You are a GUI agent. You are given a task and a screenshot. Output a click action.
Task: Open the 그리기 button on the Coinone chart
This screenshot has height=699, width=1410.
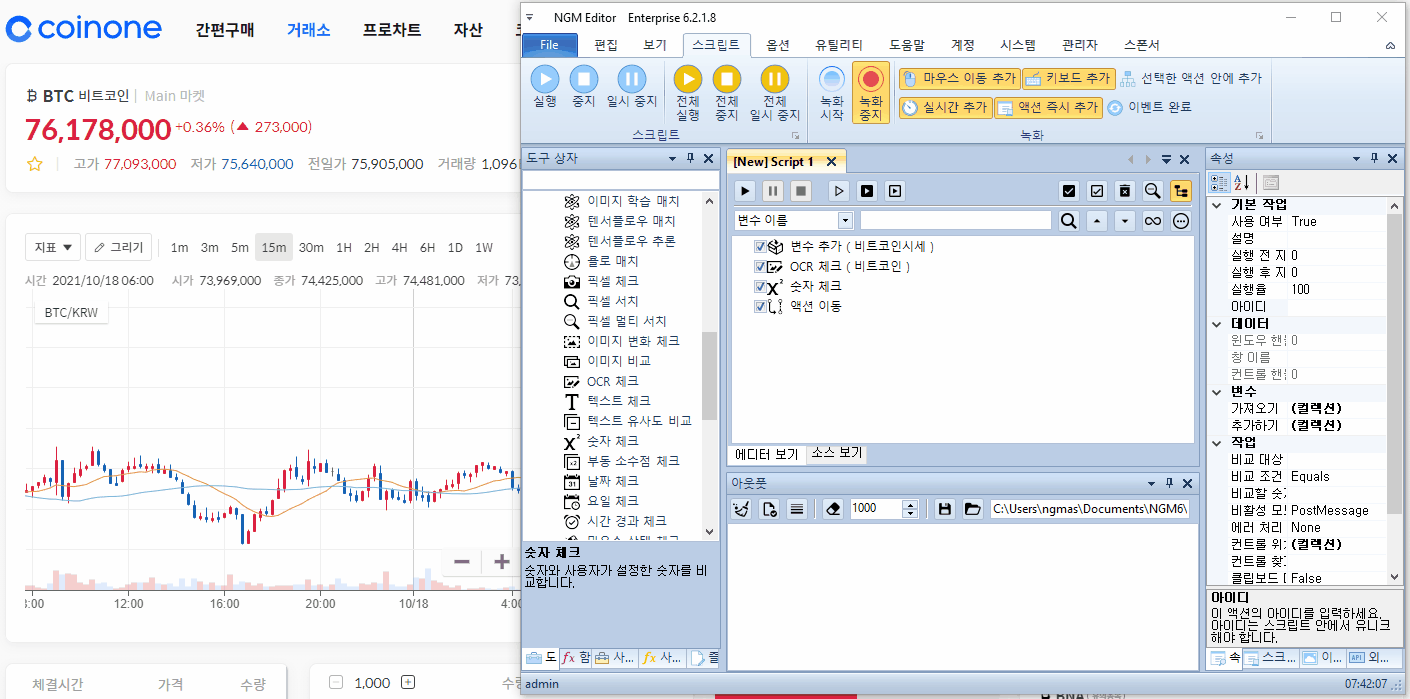point(119,247)
